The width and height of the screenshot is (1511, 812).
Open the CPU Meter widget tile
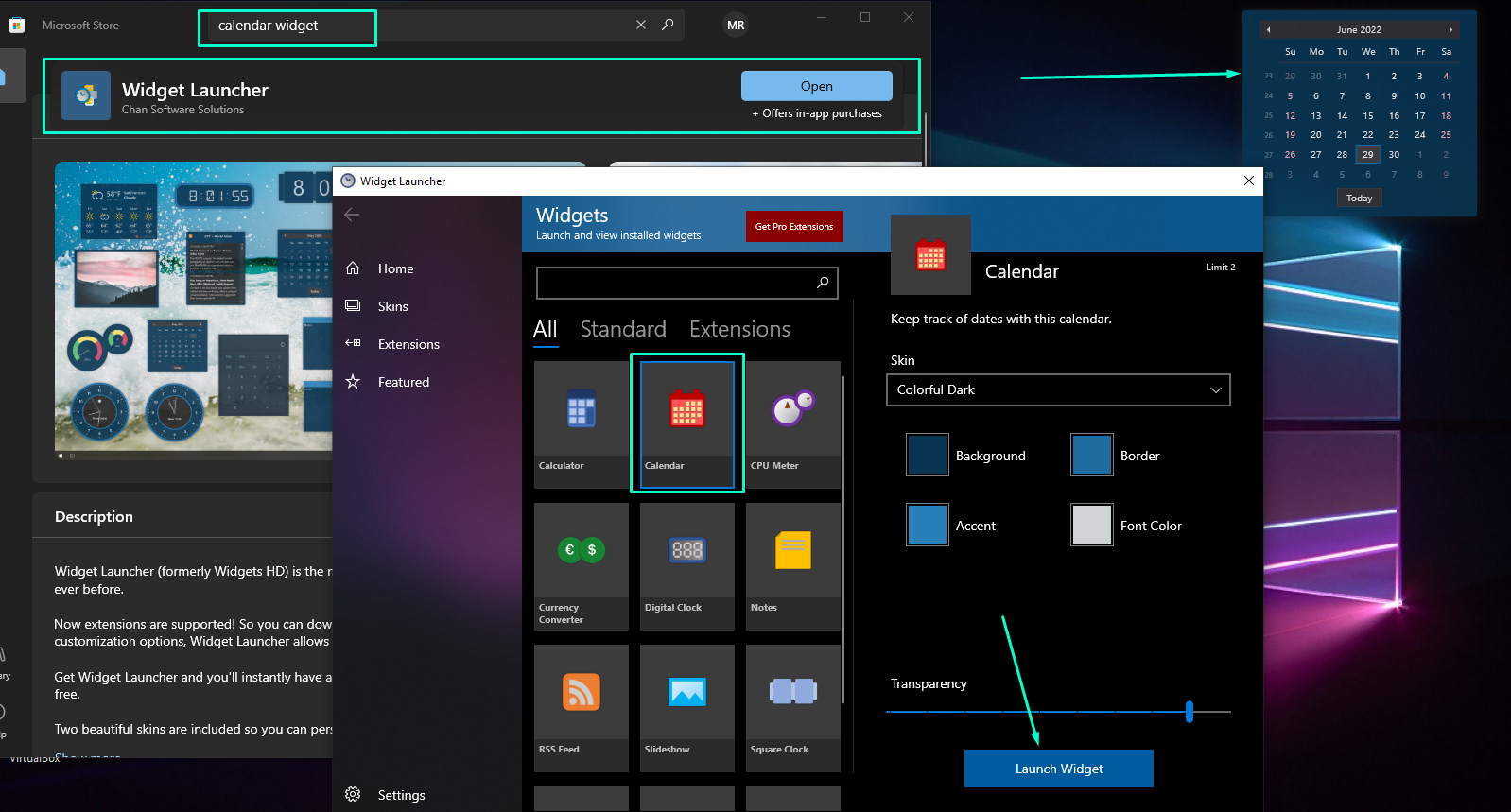pyautogui.click(x=792, y=424)
